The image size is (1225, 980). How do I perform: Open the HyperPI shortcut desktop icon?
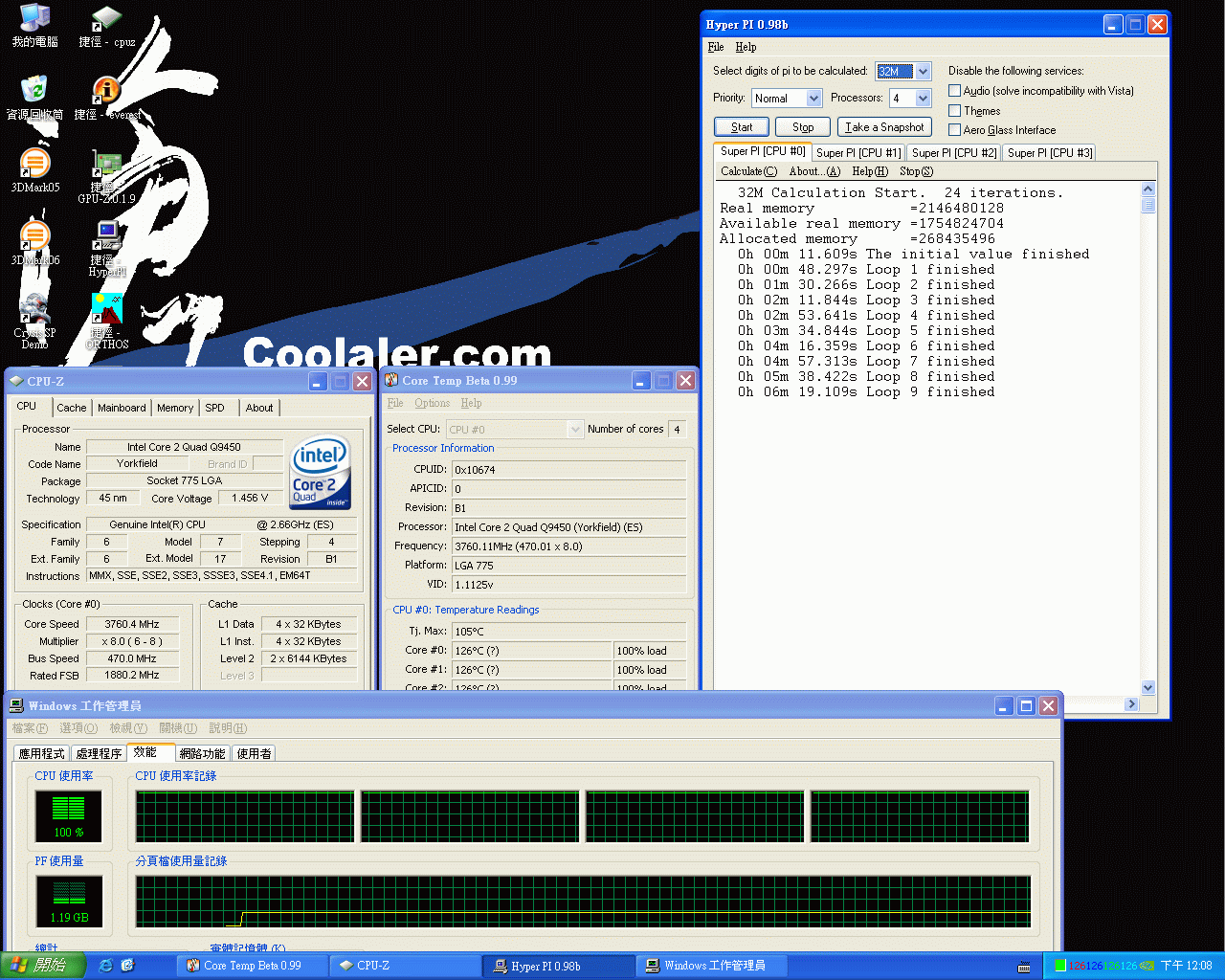pos(106,249)
